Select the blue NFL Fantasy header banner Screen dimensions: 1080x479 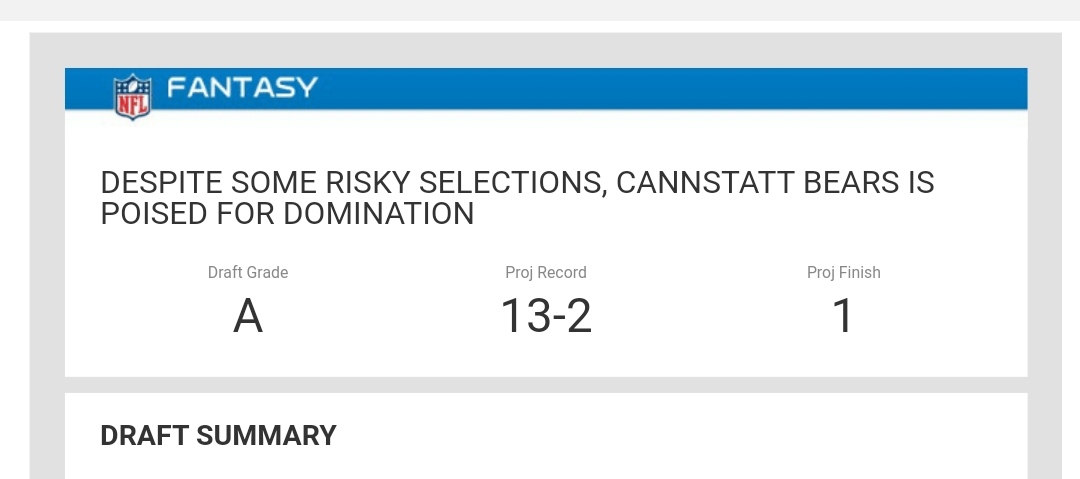pos(546,88)
